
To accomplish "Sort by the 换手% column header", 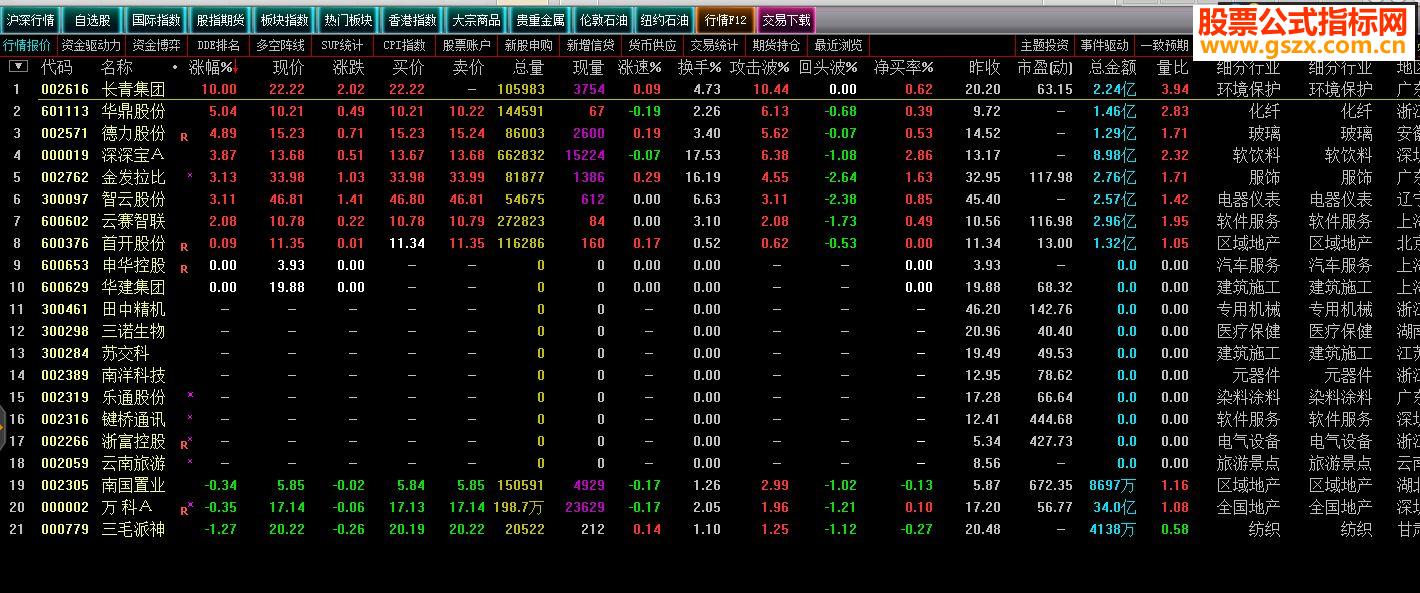I will 700,67.
